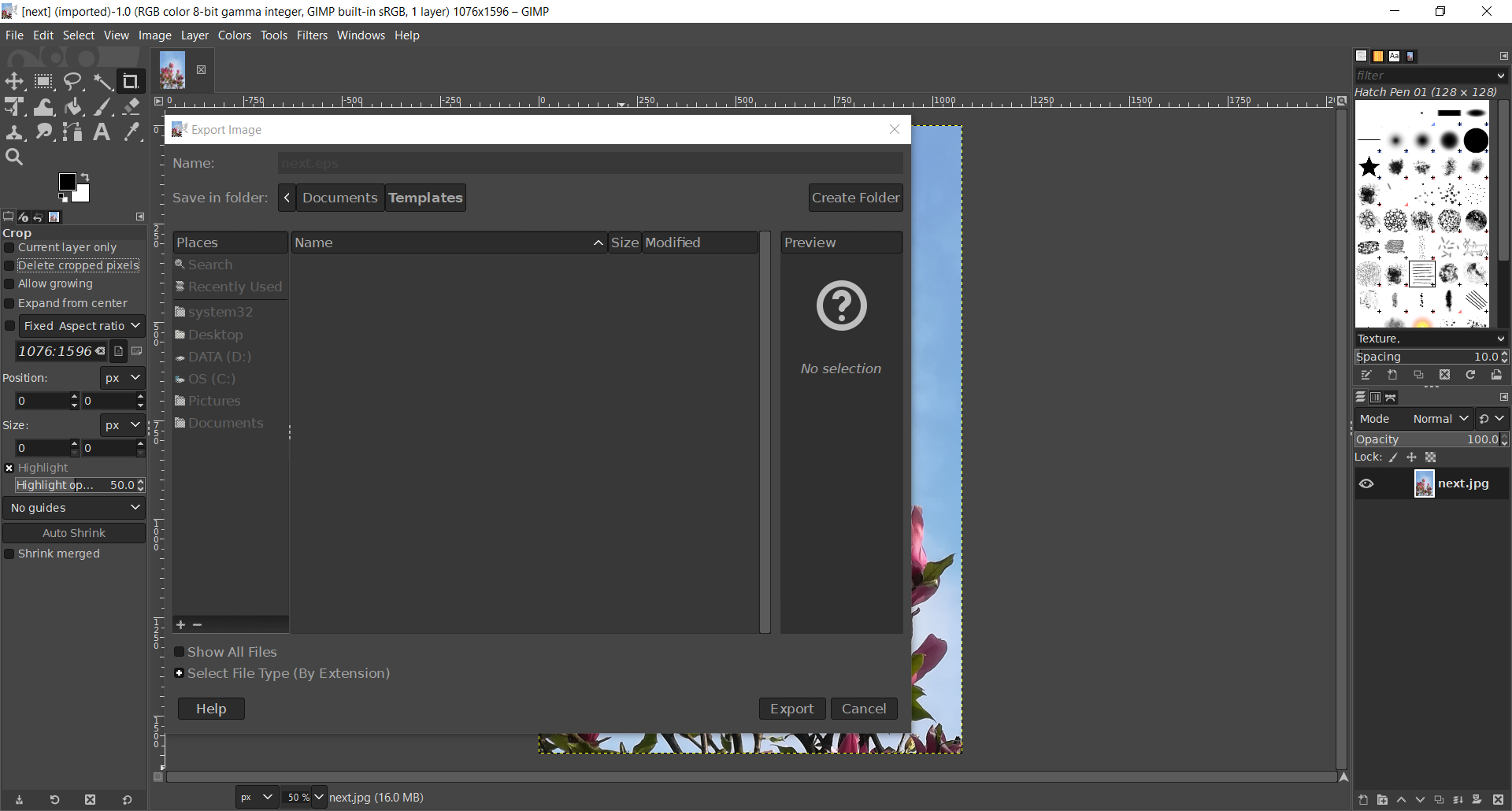Enable the Show All Files checkbox

(x=180, y=652)
